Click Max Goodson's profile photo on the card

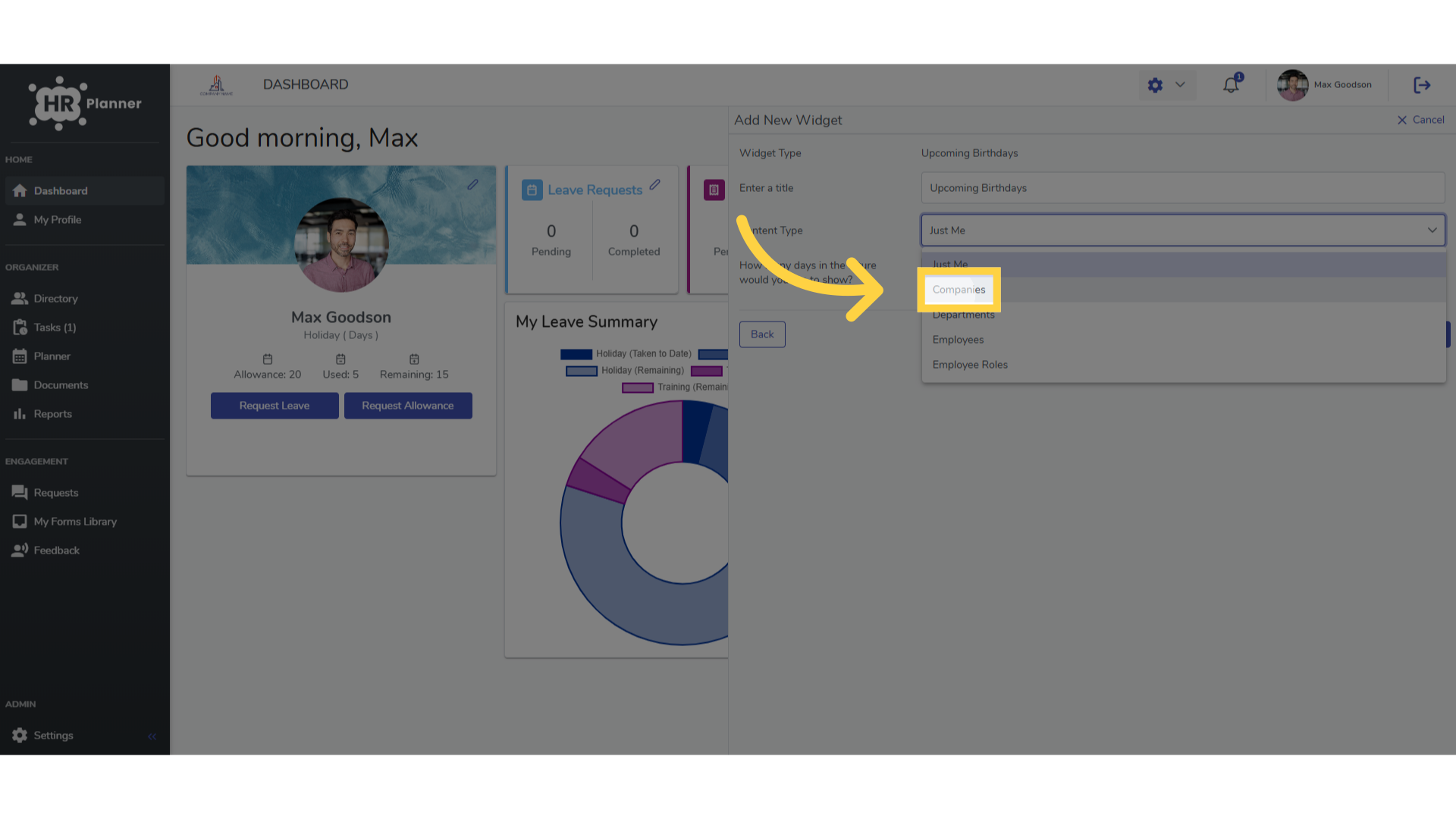click(341, 245)
